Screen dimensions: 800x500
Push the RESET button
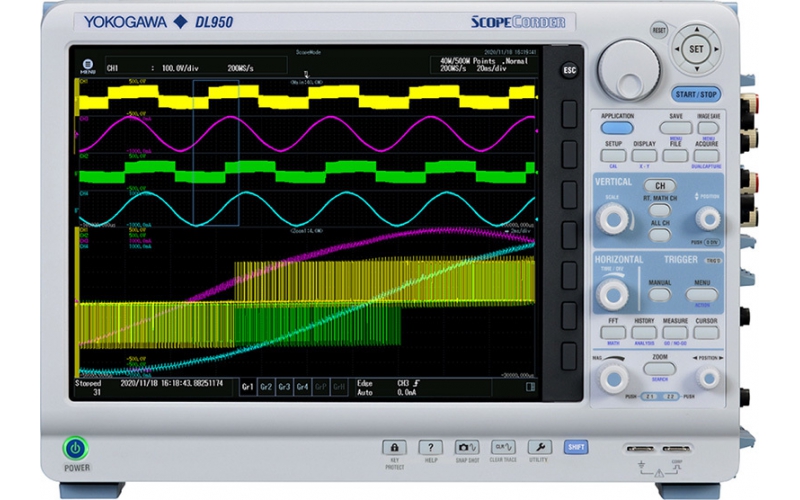[x=659, y=30]
